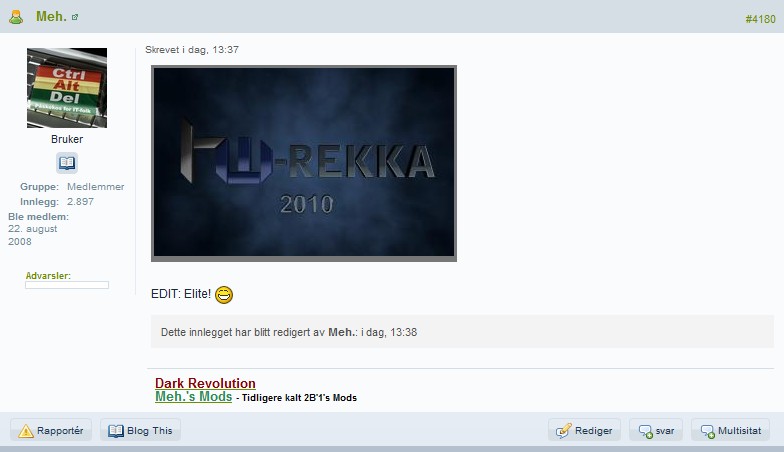Click the 'Tidligere kalt 2B'1's Mods' text
The width and height of the screenshot is (784, 452).
(300, 398)
